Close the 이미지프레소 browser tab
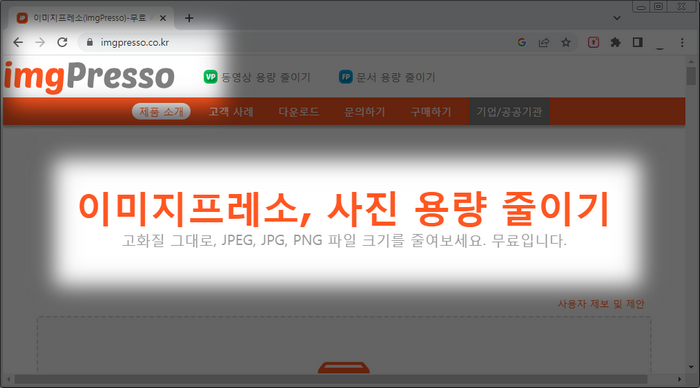The image size is (700, 388). coord(163,18)
